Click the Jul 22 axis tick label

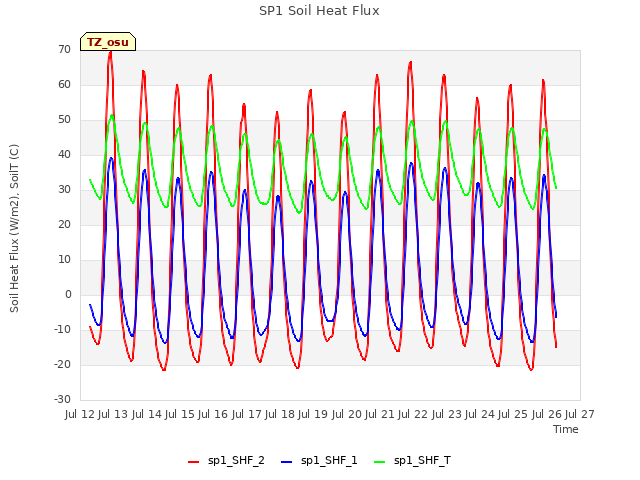coord(413,414)
